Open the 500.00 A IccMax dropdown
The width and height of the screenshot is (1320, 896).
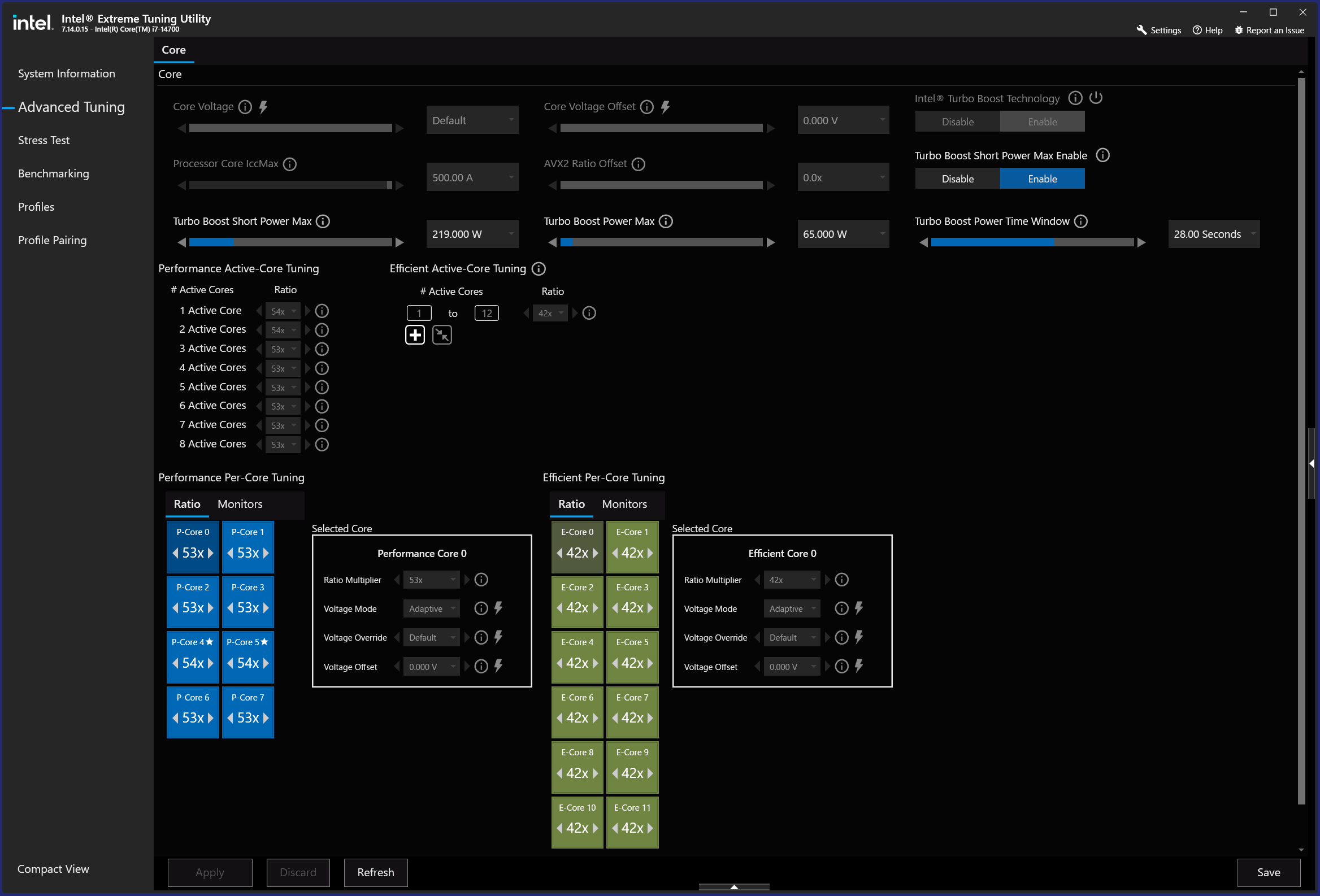point(472,178)
